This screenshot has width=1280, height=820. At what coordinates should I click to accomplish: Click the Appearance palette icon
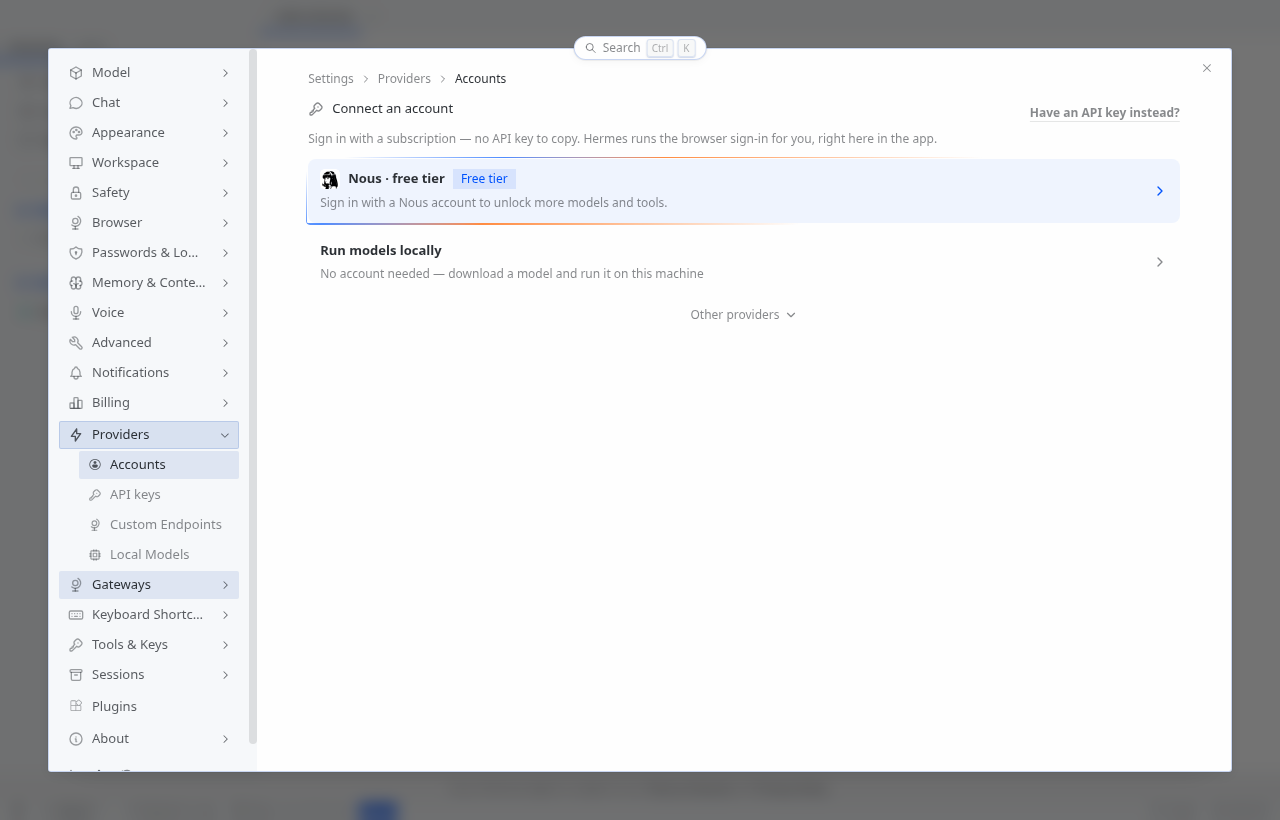76,133
